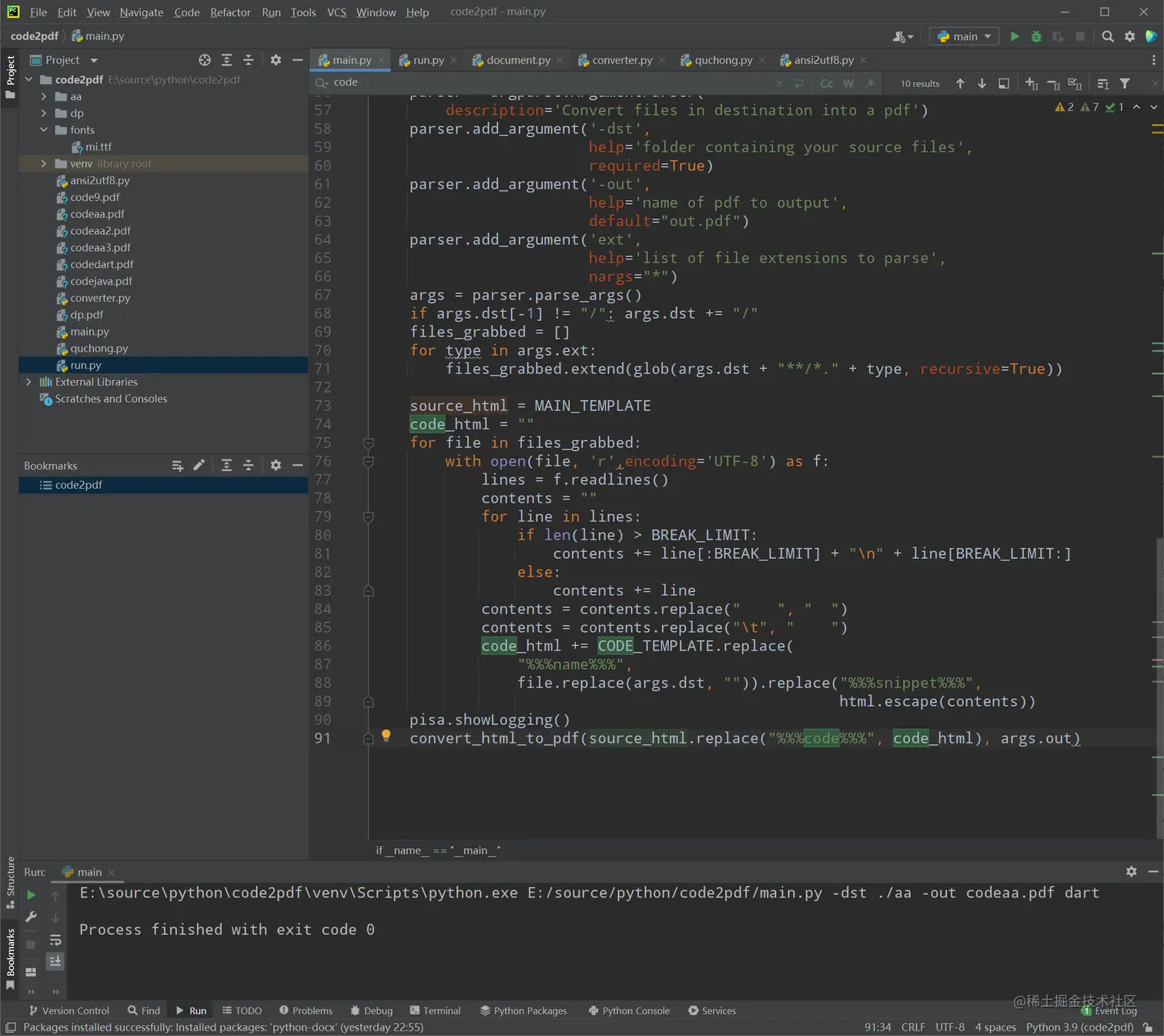Run the main configuration with green play button

1015,36
